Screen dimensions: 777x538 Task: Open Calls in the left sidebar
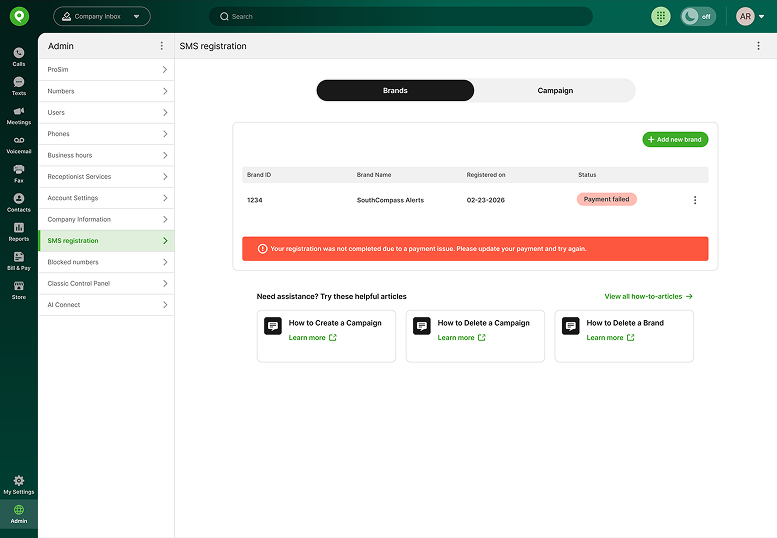coord(18,56)
